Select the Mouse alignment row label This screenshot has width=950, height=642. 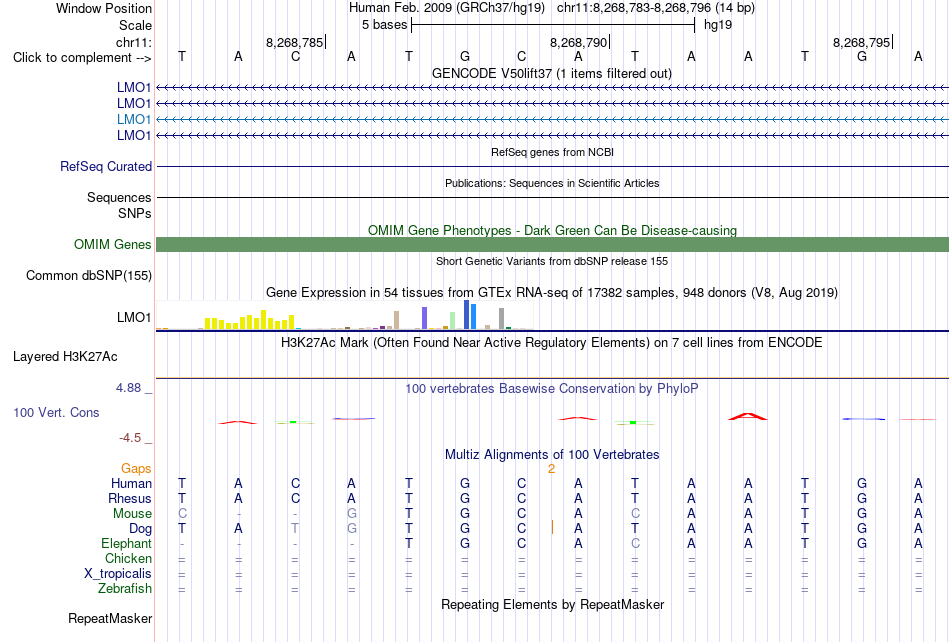tap(132, 514)
